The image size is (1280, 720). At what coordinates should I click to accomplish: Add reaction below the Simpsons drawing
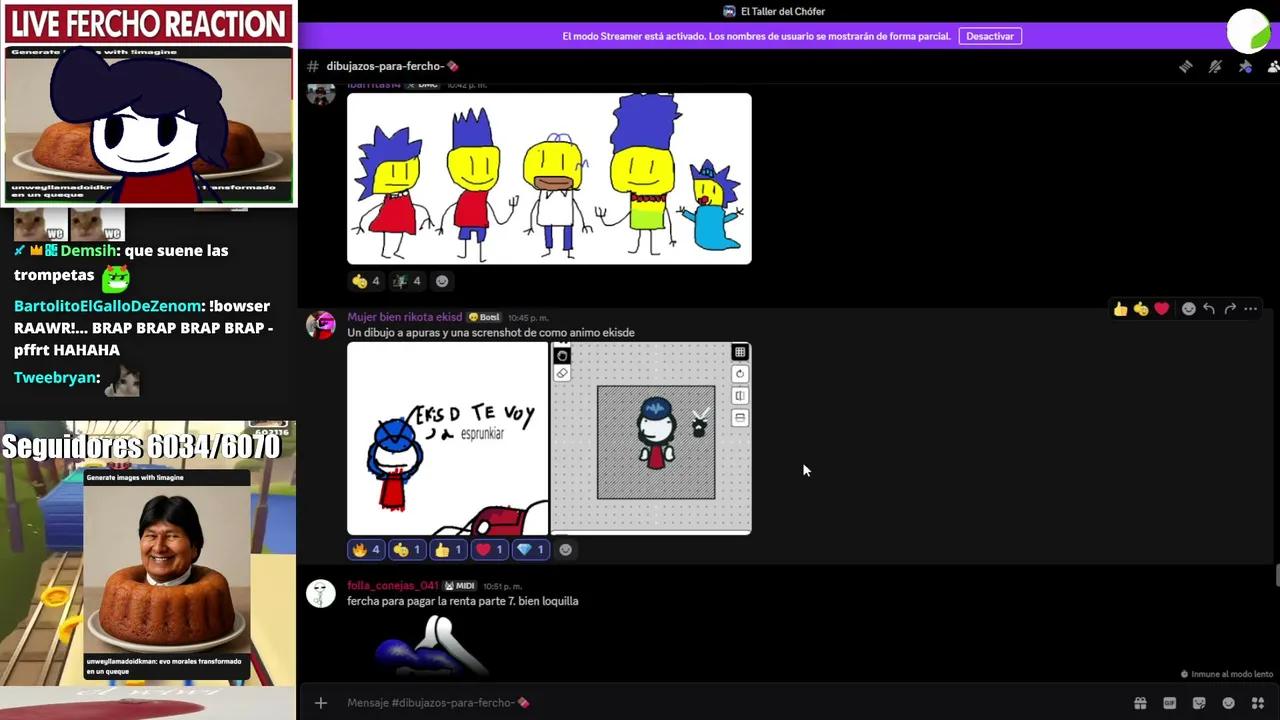pos(442,281)
